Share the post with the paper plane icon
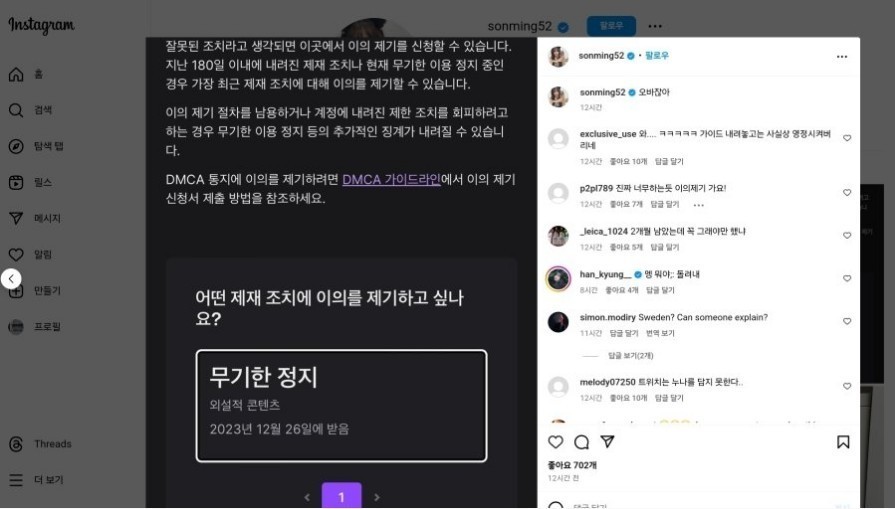The height and width of the screenshot is (509, 895). coord(607,441)
